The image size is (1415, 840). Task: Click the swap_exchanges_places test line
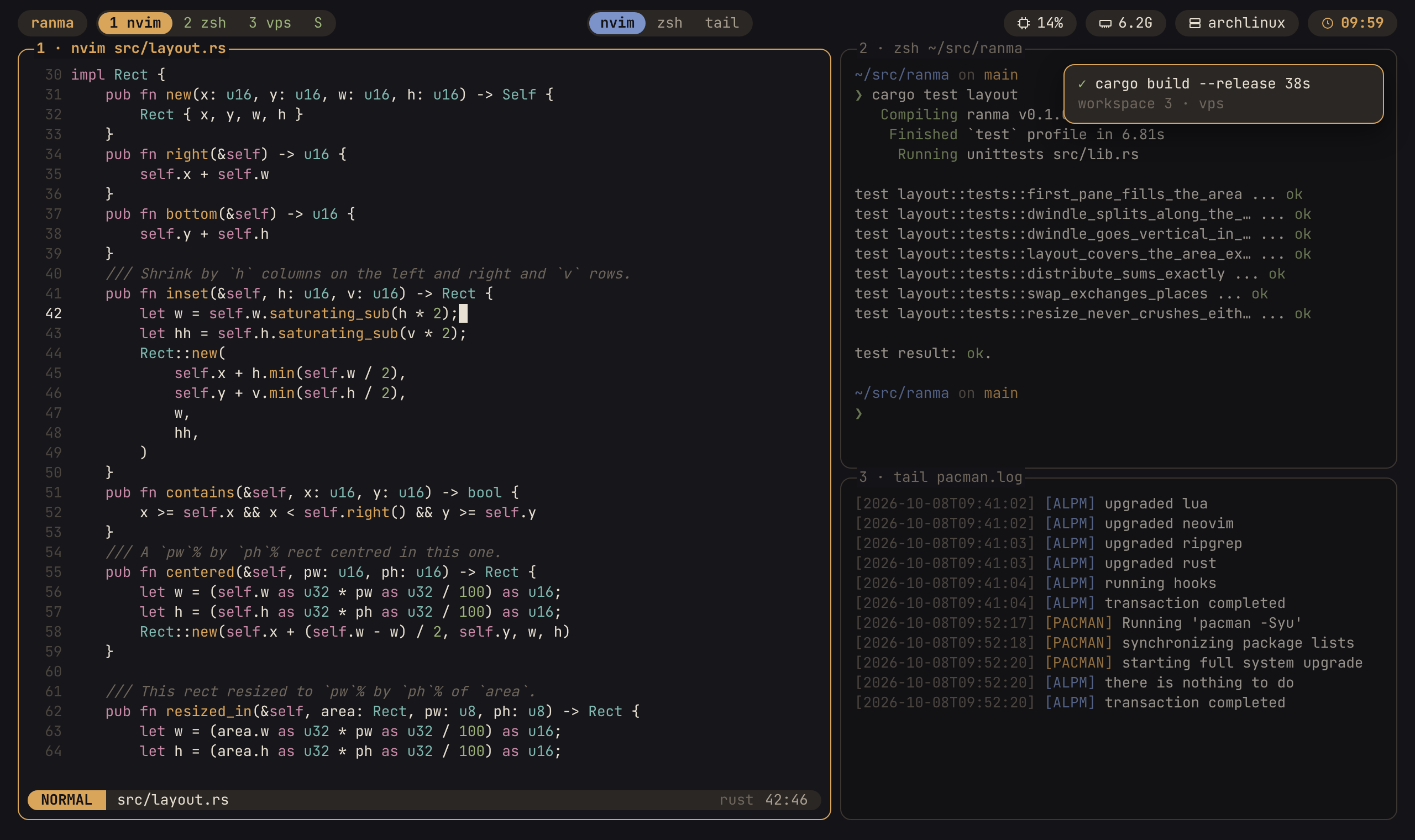[1061, 294]
